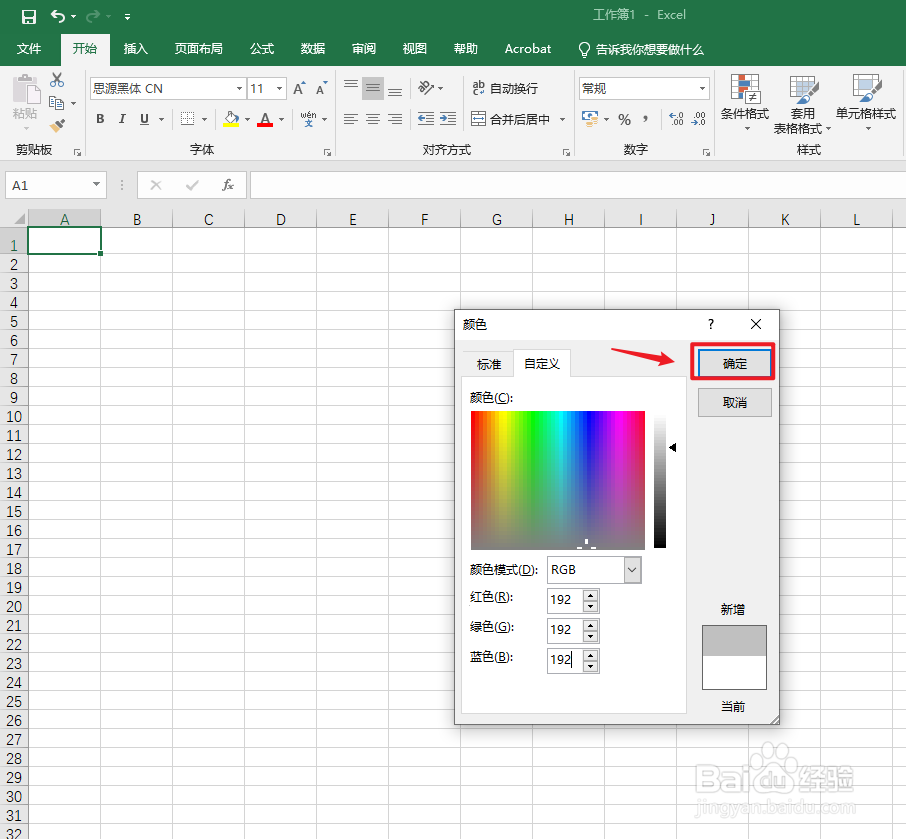This screenshot has width=906, height=839.
Task: Toggle Italic formatting
Action: pyautogui.click(x=122, y=119)
